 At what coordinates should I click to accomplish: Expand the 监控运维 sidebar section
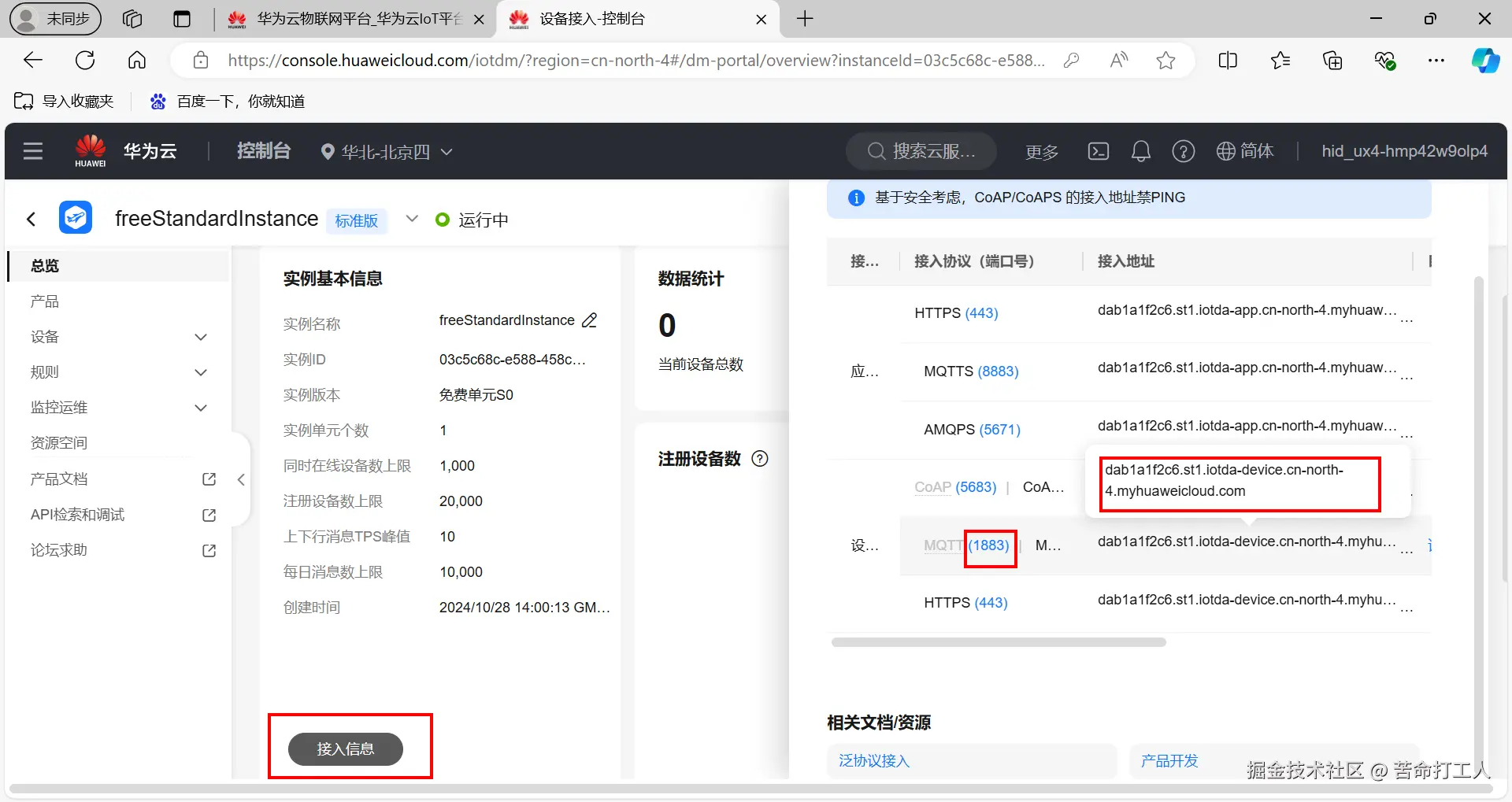201,407
